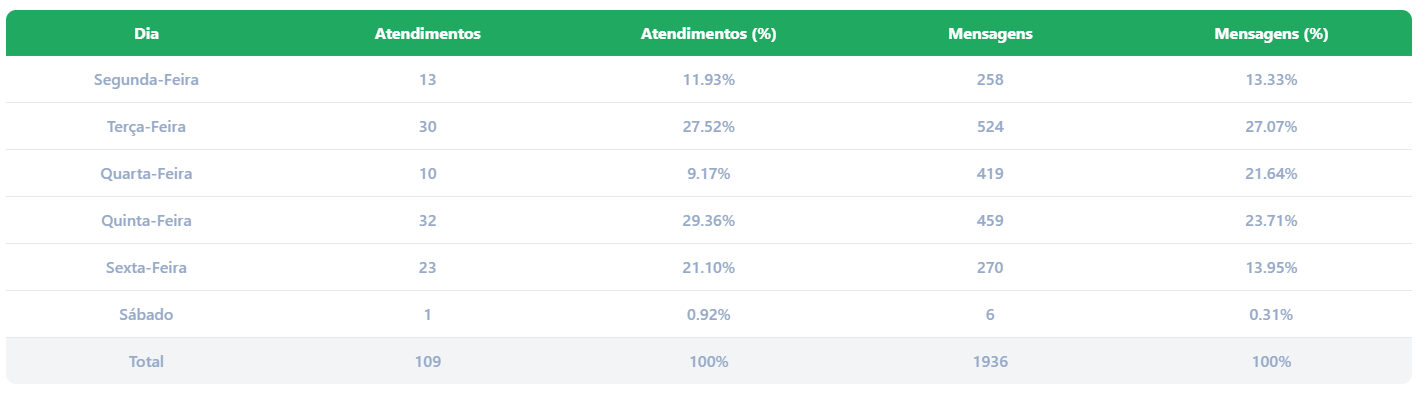Select the Quarta-Feira row label
1422x395 pixels.
click(x=146, y=174)
